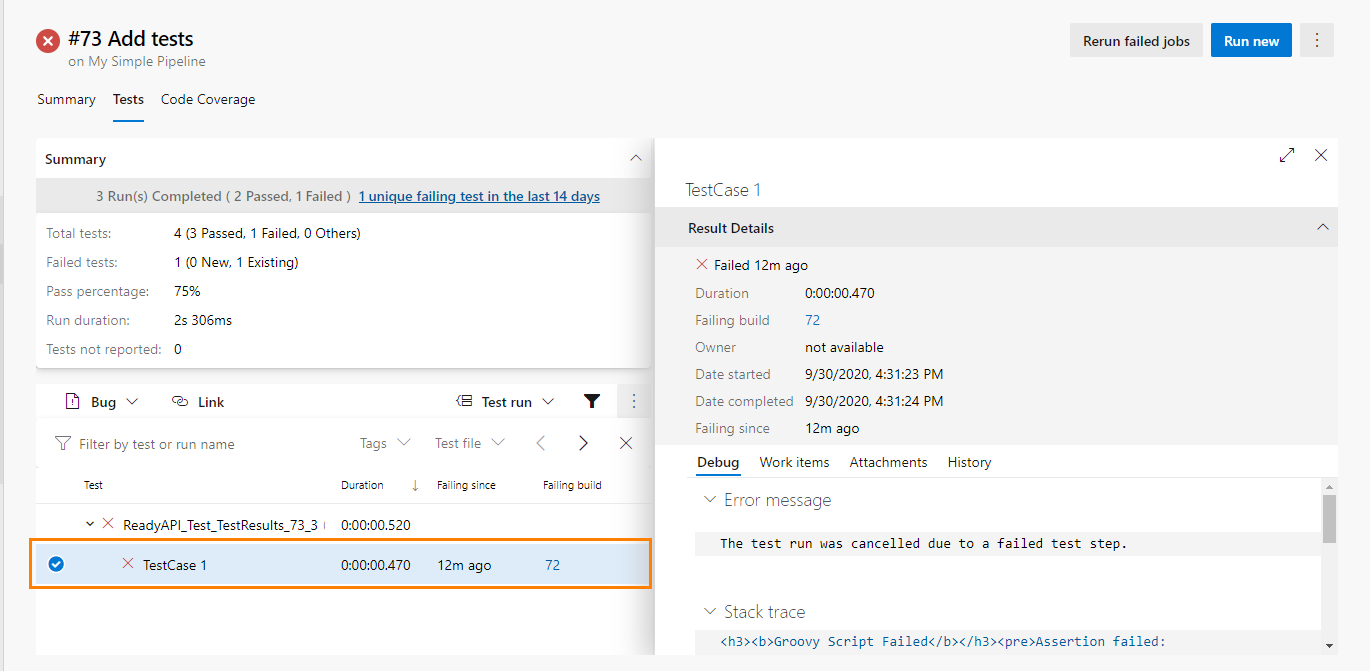Click the filter funnel icon in toolbar
The image size is (1370, 671).
tap(592, 401)
